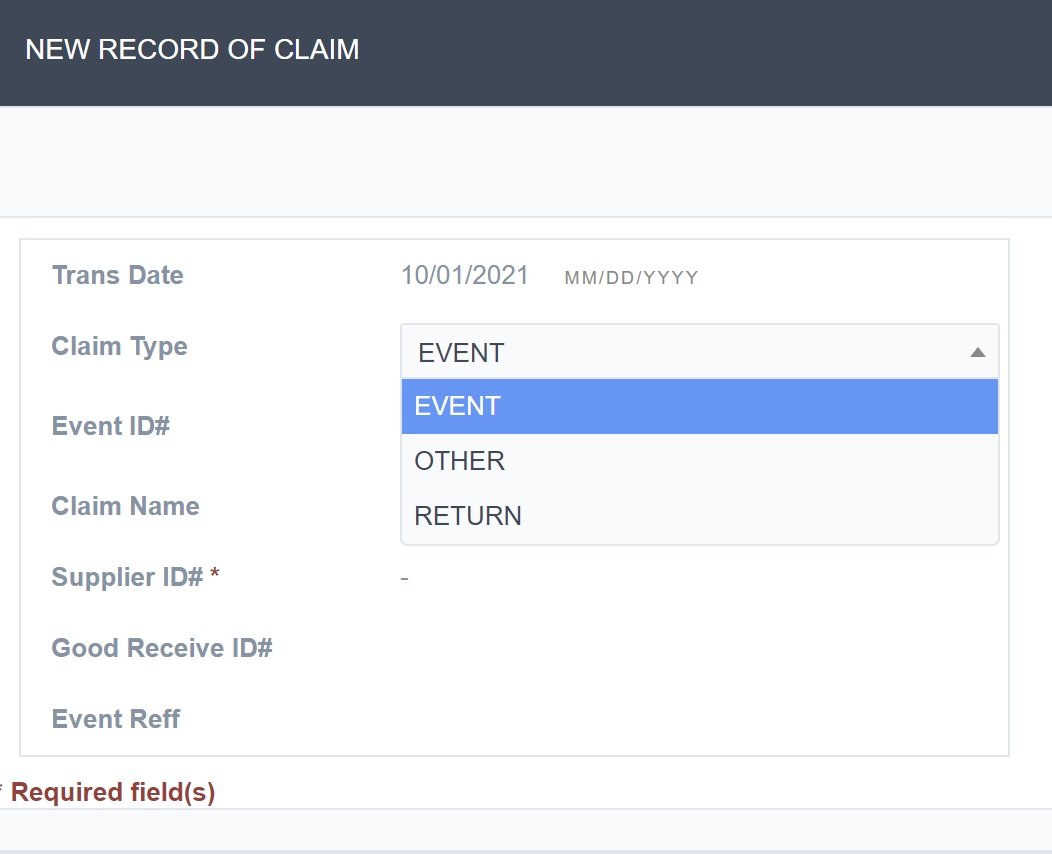Viewport: 1052px width, 854px height.
Task: Click the red asterisk next to Supplier ID#
Action: 215,577
